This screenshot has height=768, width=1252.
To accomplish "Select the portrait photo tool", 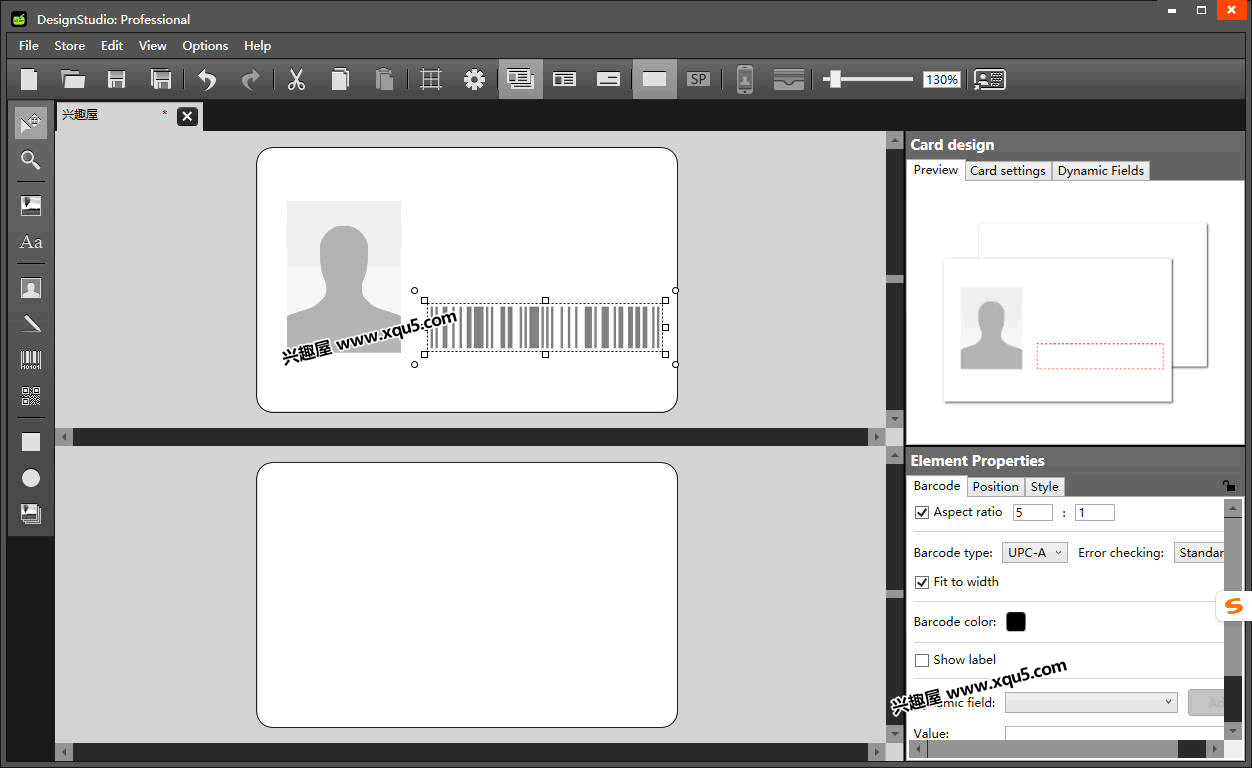I will click(x=31, y=288).
